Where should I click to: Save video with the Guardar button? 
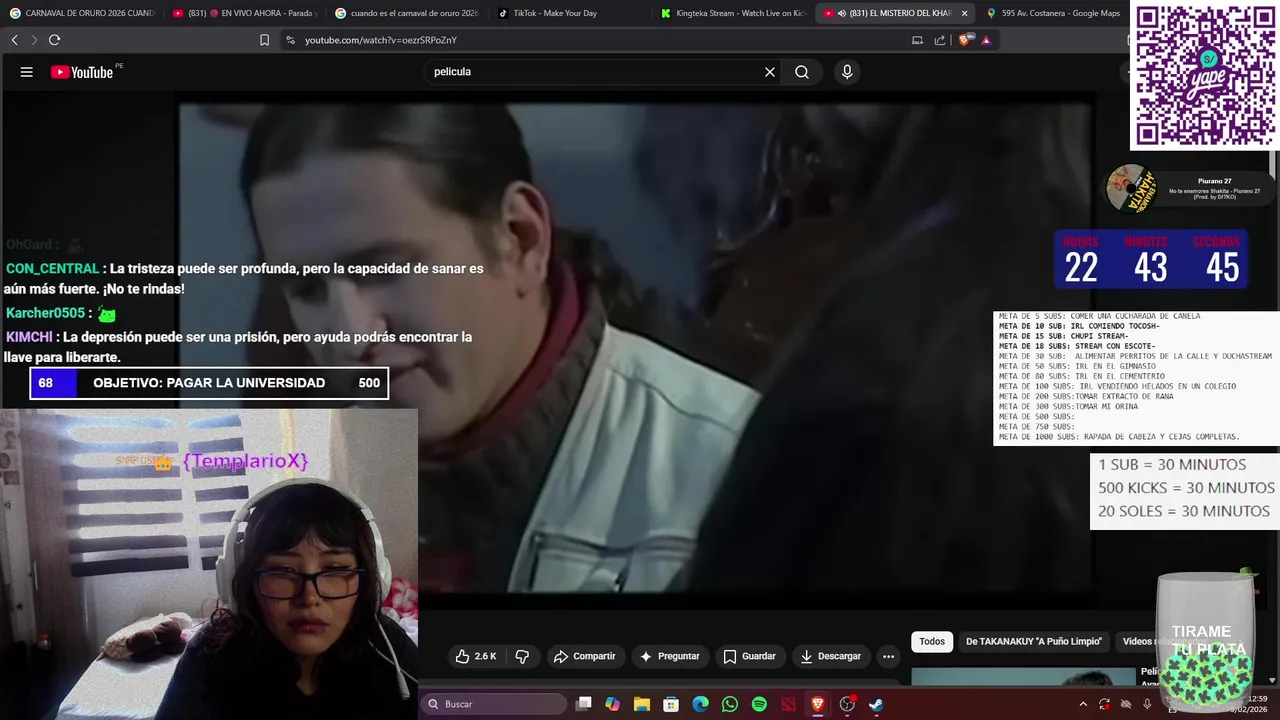point(749,656)
